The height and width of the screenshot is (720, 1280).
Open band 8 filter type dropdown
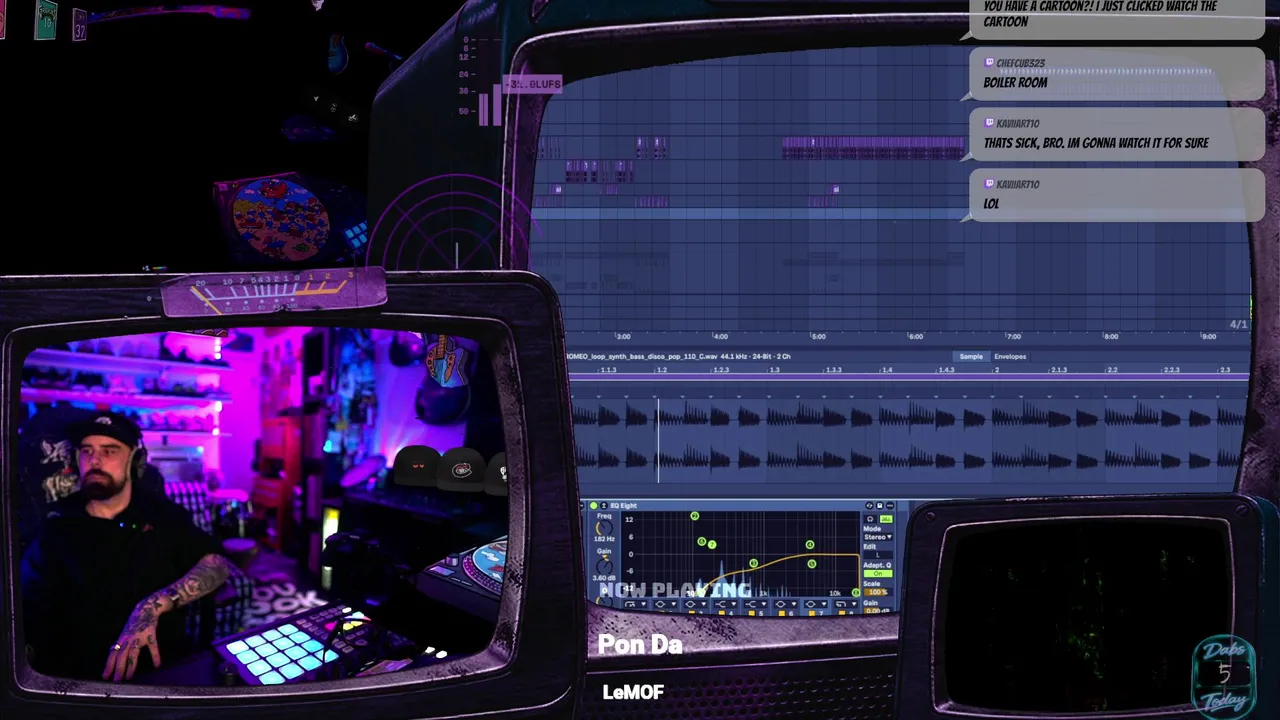point(845,604)
